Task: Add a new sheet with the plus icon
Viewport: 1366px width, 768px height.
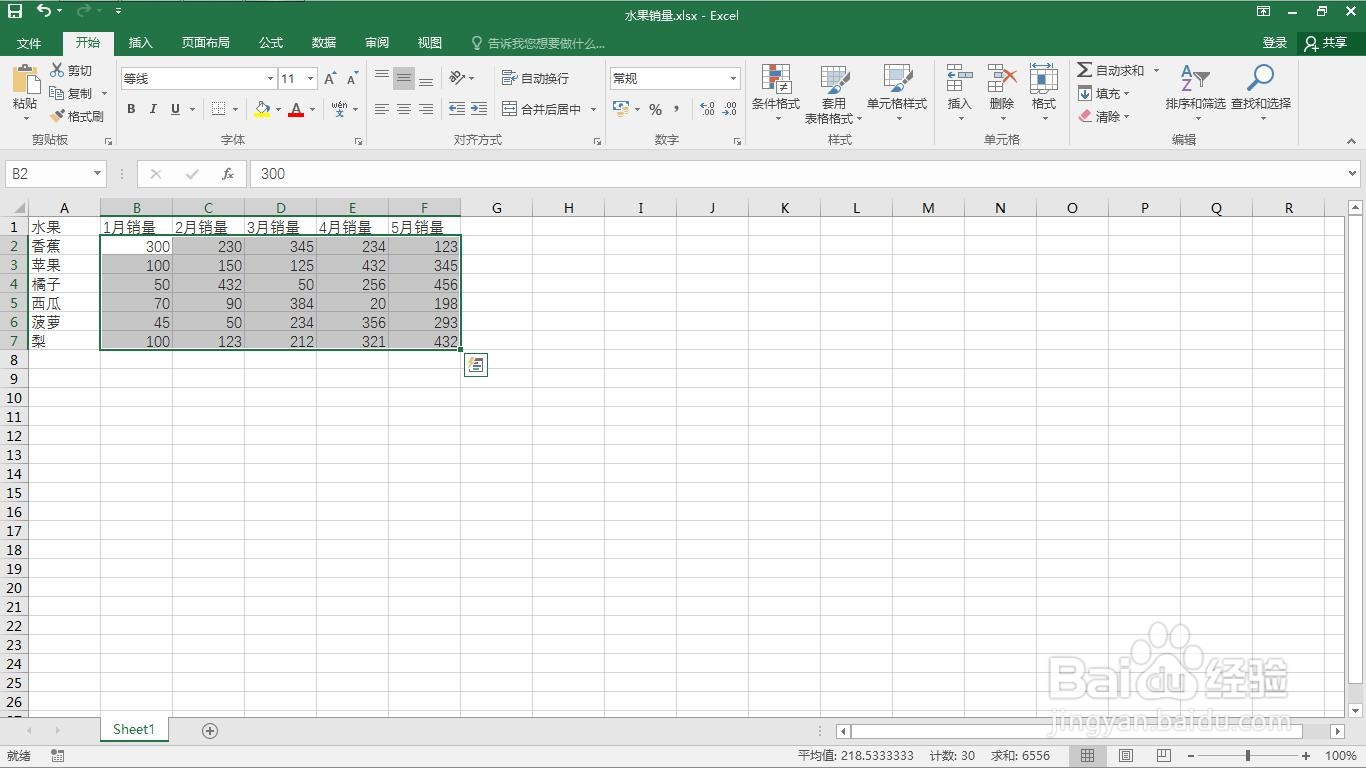Action: coord(210,731)
